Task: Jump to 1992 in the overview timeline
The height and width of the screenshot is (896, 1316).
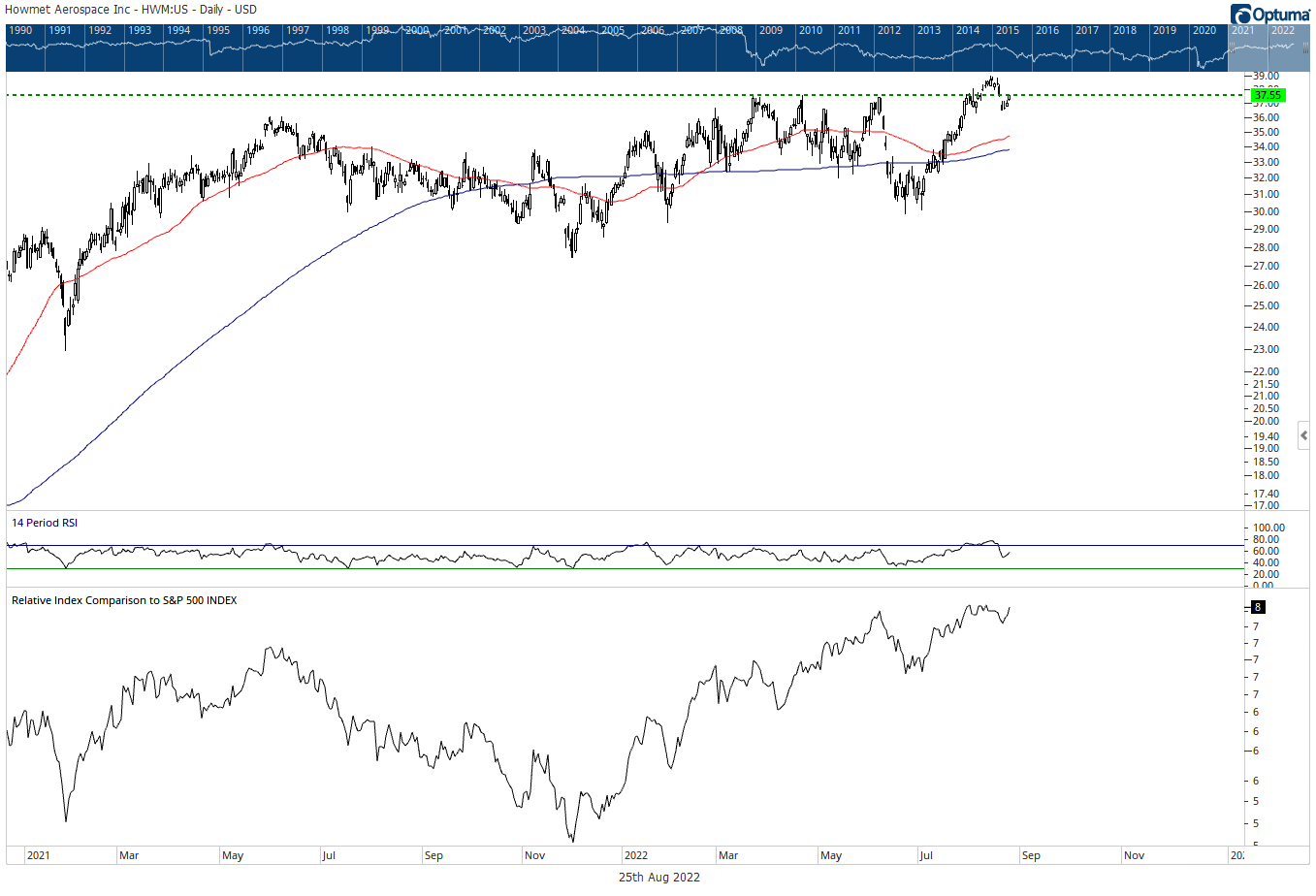Action: click(100, 30)
